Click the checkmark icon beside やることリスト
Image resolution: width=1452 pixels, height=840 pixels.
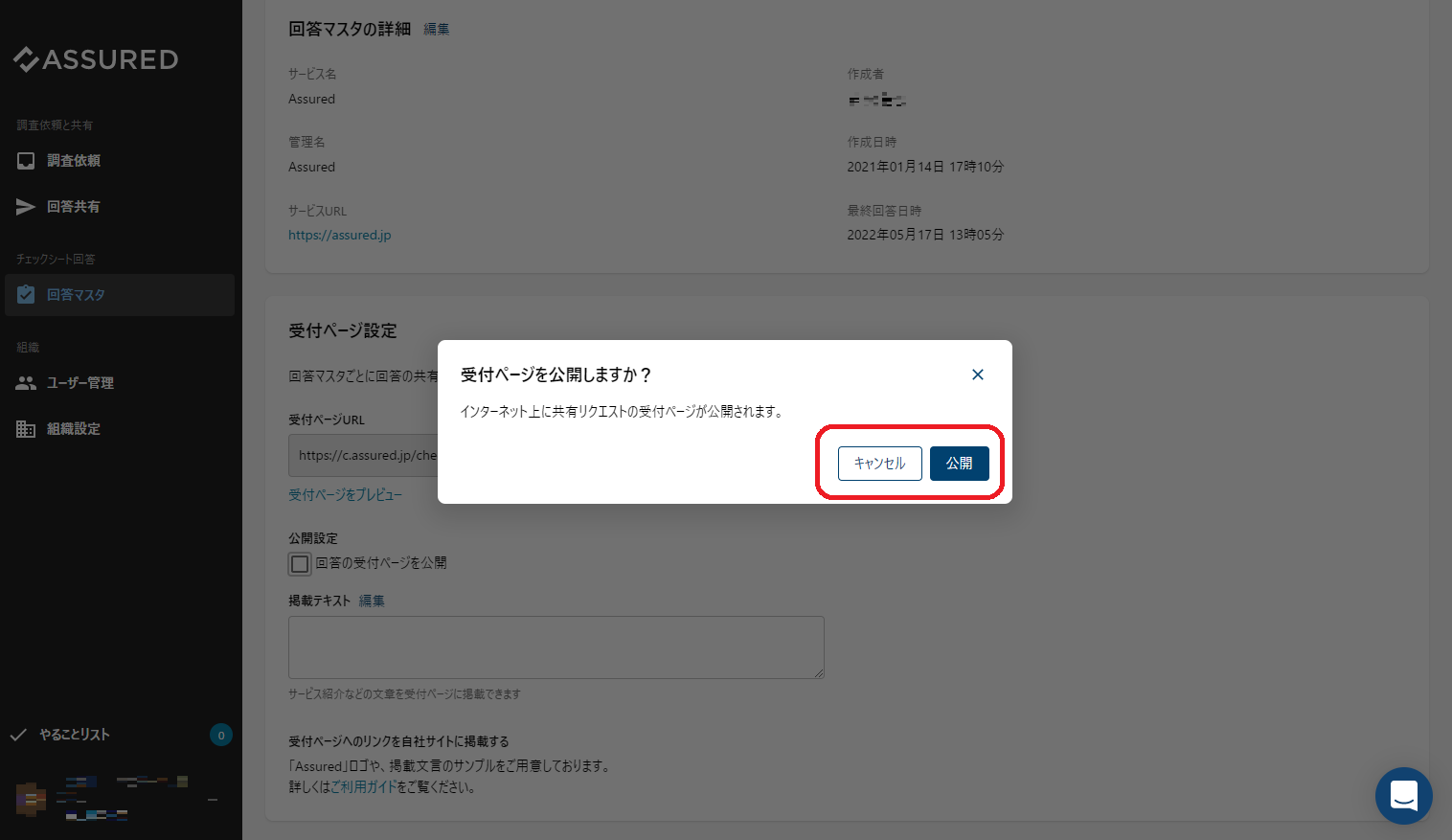18,735
